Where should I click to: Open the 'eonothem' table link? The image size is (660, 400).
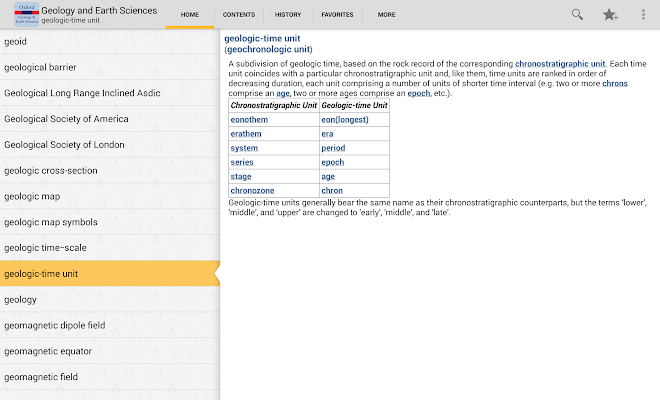pyautogui.click(x=249, y=120)
